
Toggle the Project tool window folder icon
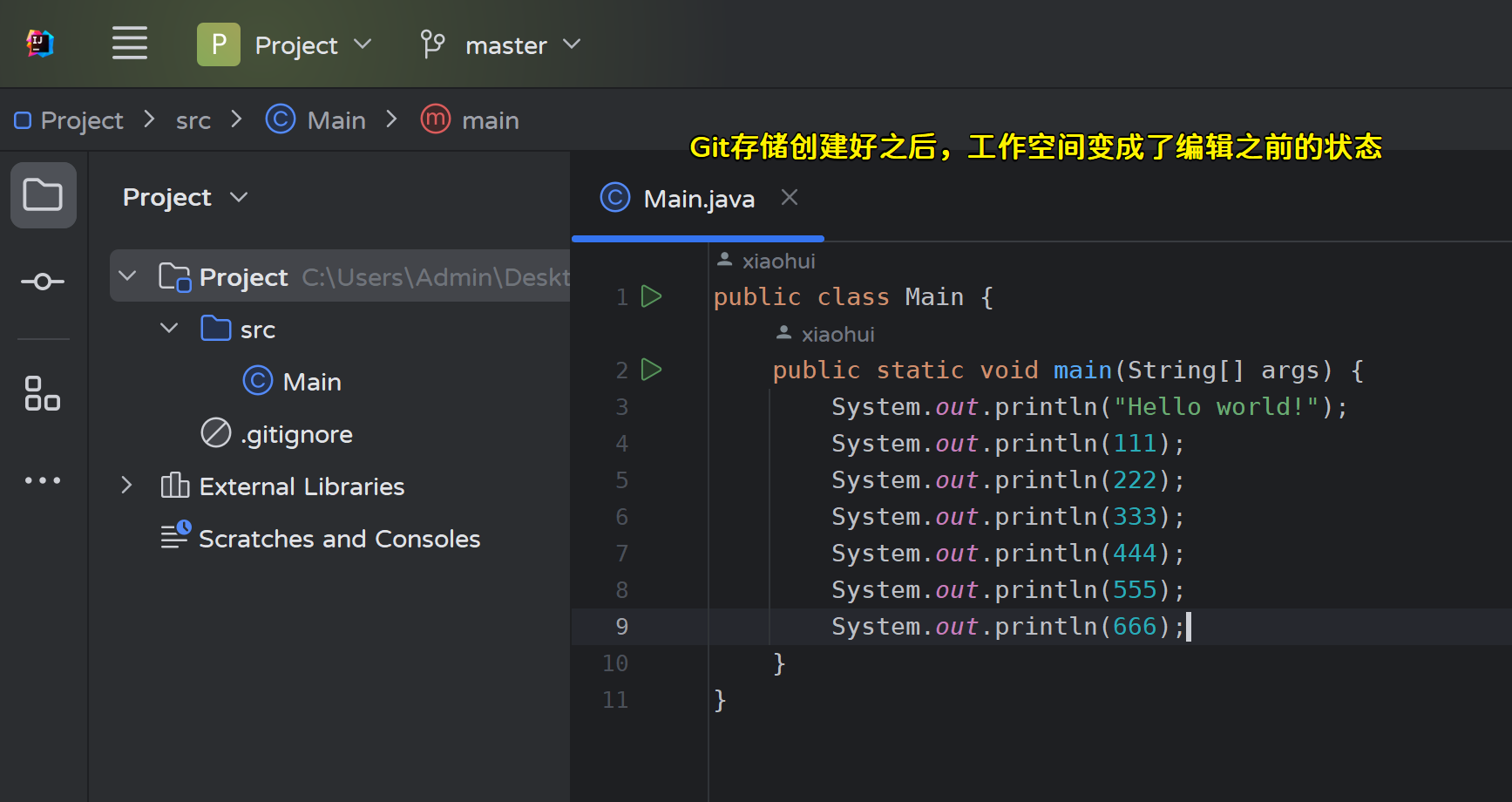point(43,195)
